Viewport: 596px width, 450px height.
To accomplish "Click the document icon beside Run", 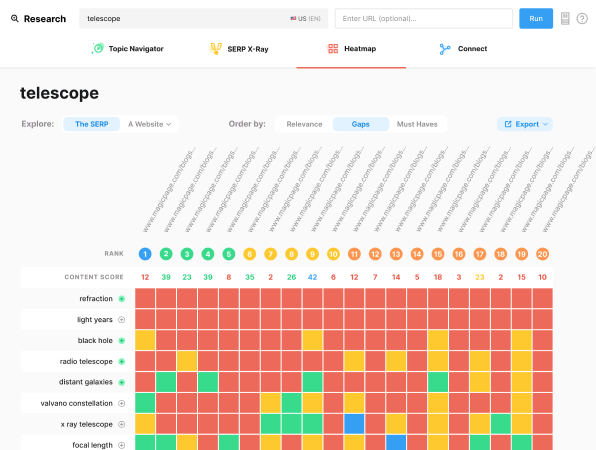I will click(565, 18).
